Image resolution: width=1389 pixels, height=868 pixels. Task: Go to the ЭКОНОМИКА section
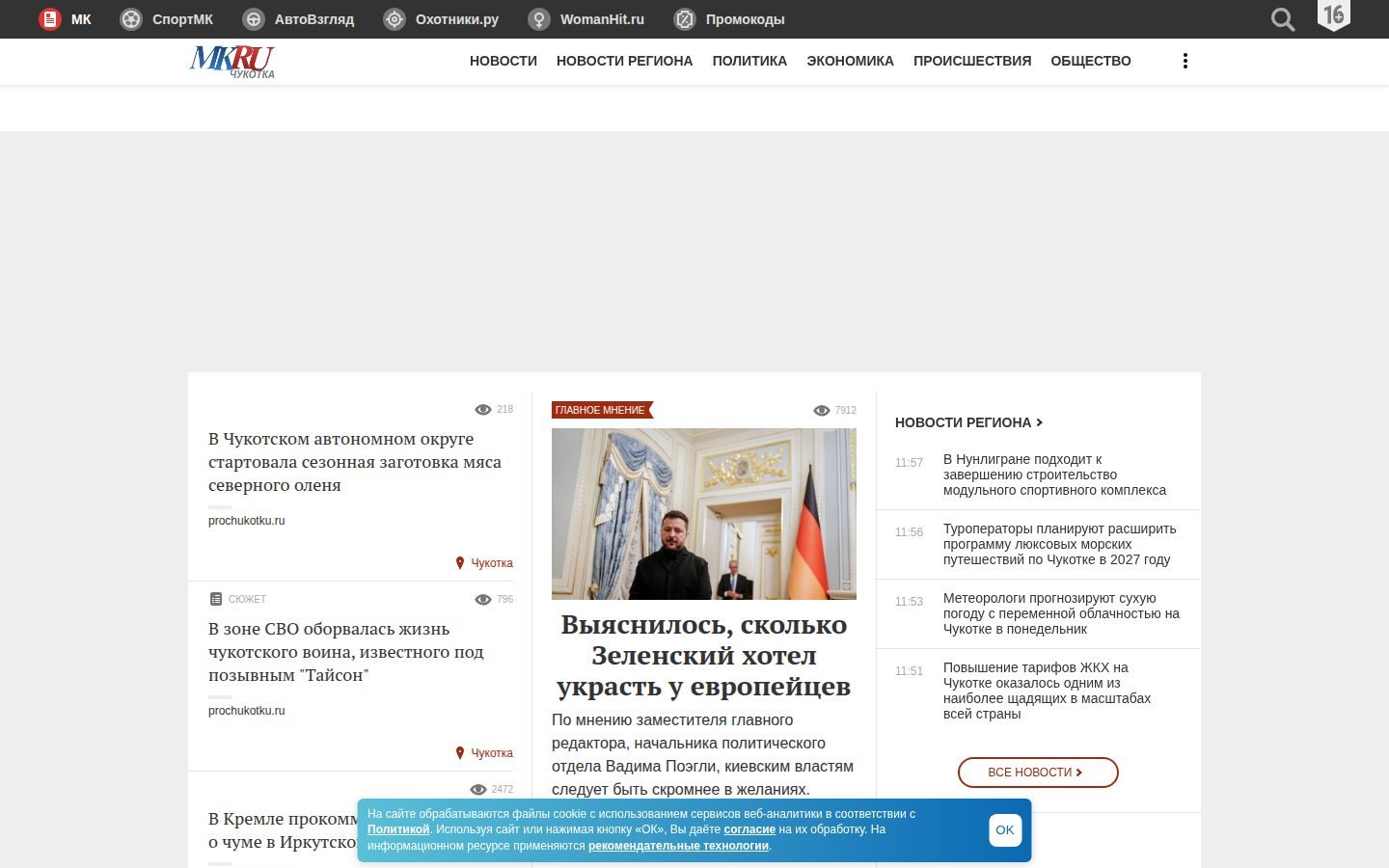pyautogui.click(x=851, y=61)
